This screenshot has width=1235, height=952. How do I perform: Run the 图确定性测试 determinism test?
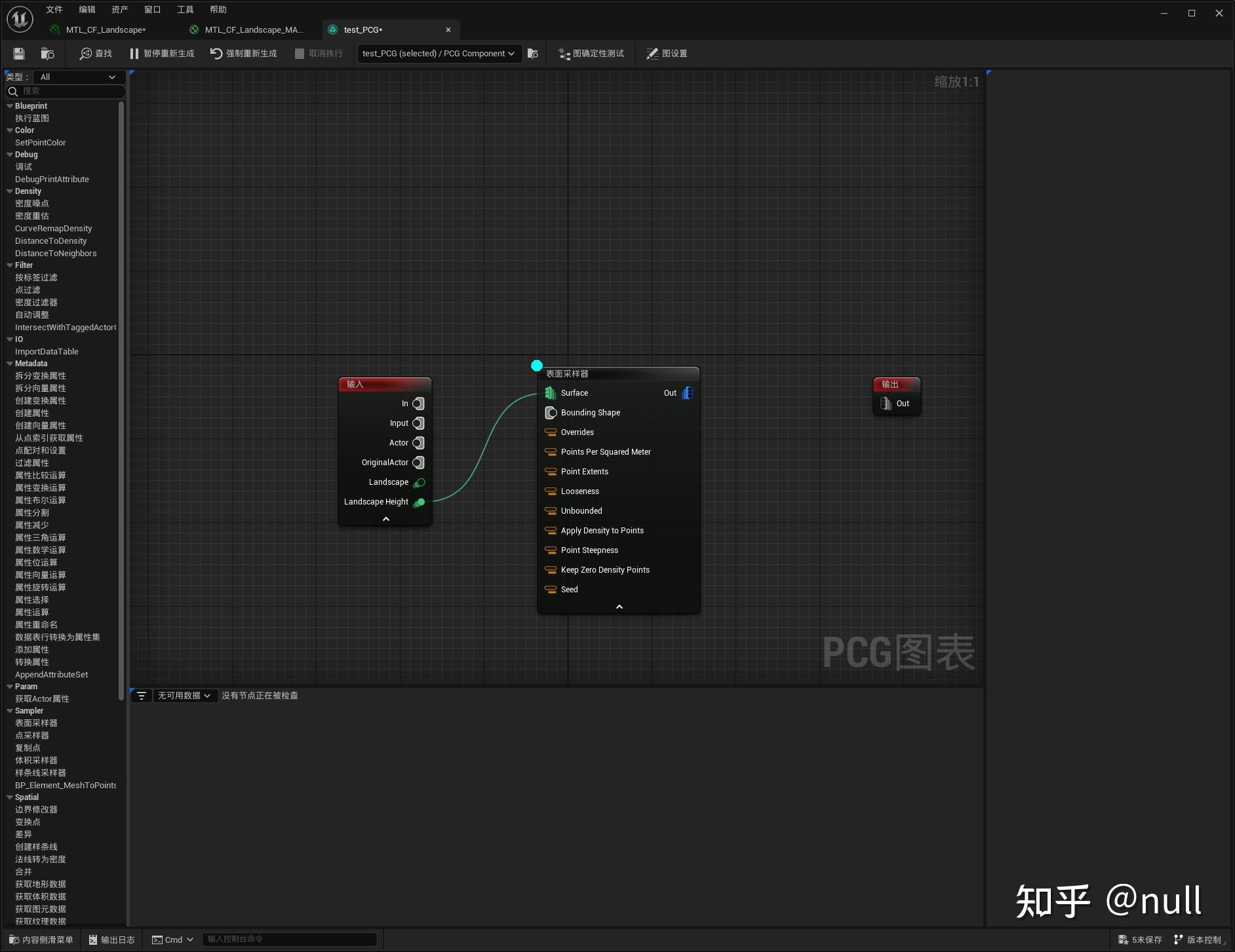point(589,53)
